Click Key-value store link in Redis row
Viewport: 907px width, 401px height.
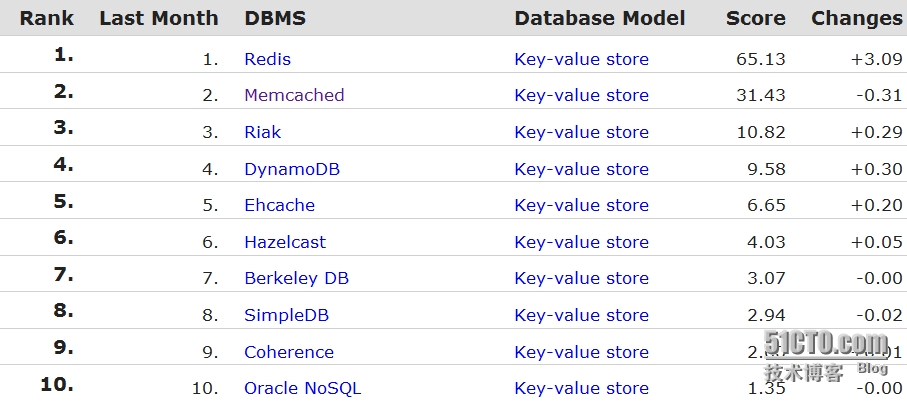(581, 59)
